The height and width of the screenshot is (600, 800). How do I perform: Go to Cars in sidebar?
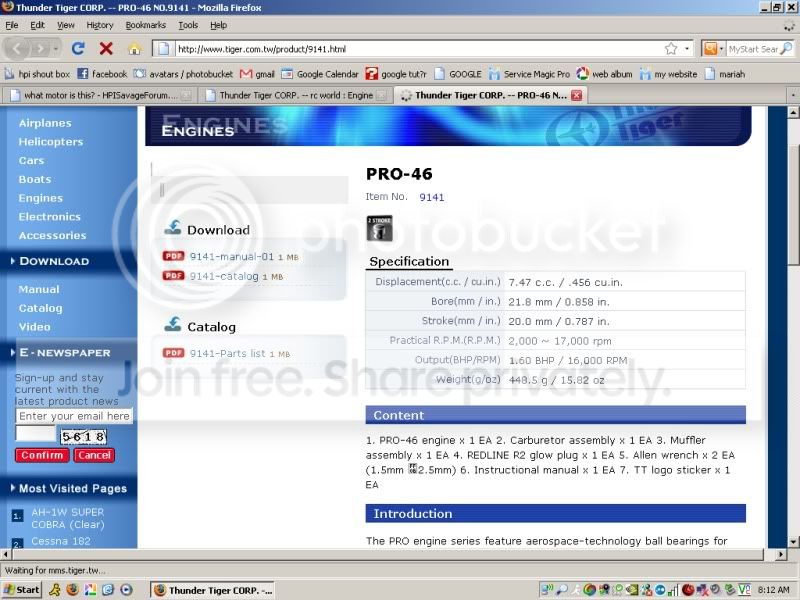[x=31, y=160]
